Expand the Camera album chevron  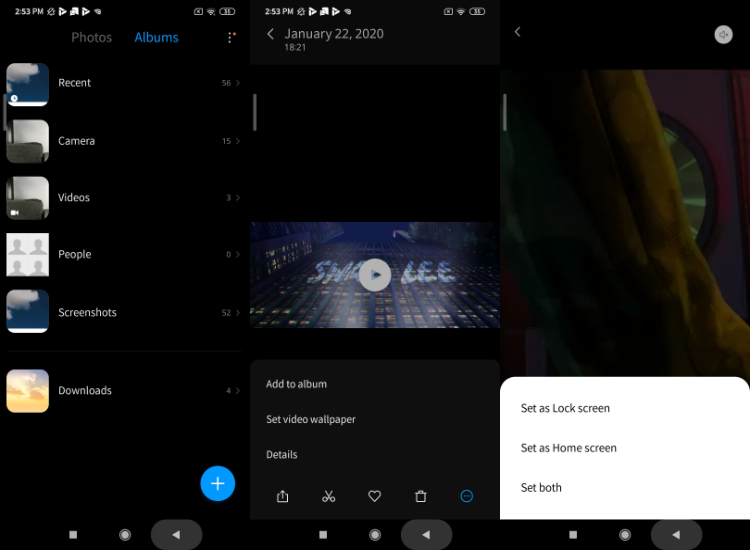pyautogui.click(x=238, y=141)
